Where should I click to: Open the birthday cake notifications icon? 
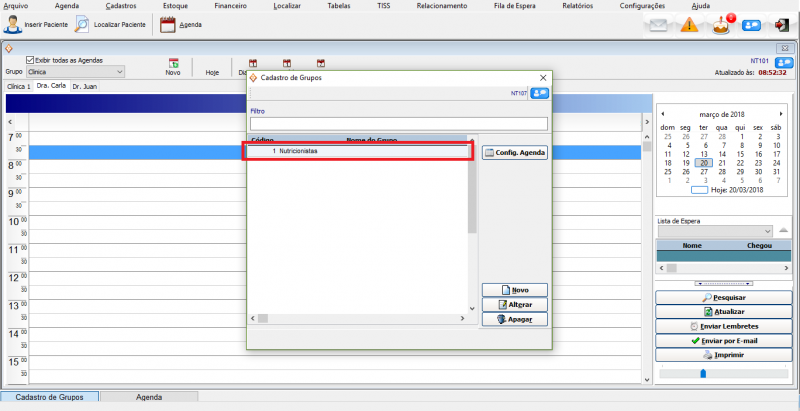tap(719, 25)
